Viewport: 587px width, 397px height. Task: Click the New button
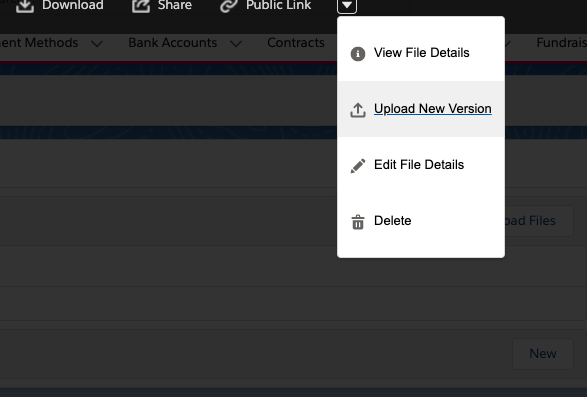point(543,354)
